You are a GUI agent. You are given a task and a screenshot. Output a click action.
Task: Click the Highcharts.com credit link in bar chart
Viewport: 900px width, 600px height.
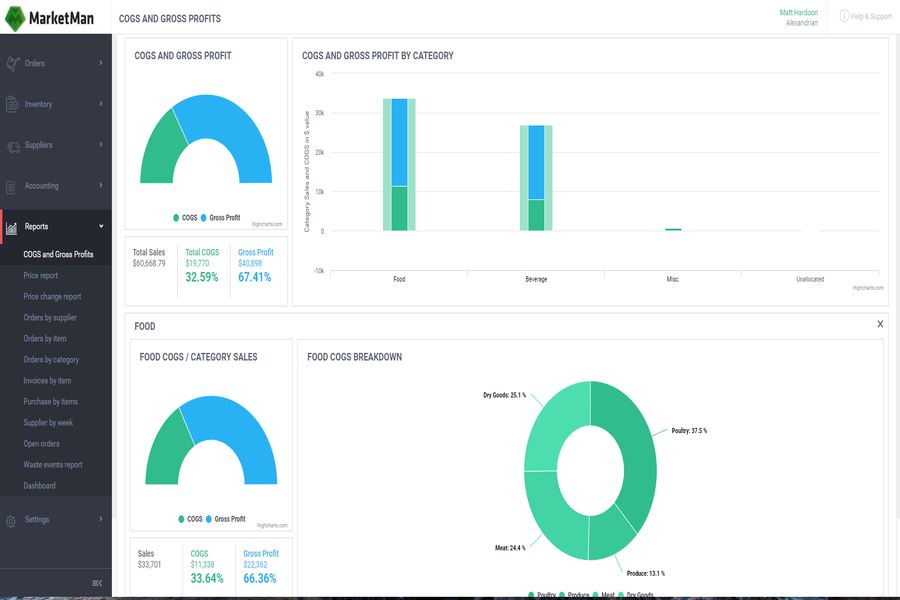(866, 288)
